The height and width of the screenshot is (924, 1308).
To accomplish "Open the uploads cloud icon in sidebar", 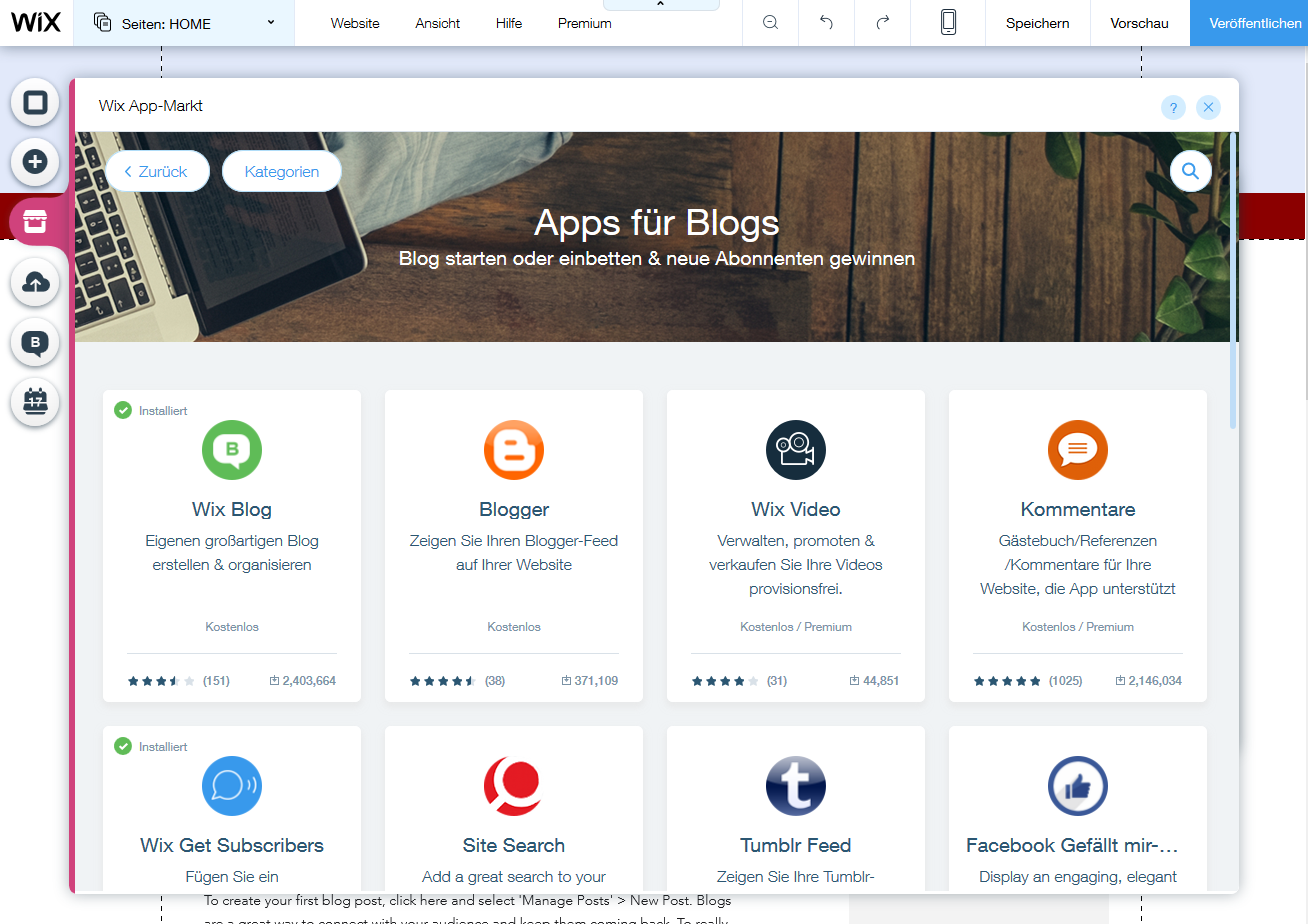I will click(35, 283).
